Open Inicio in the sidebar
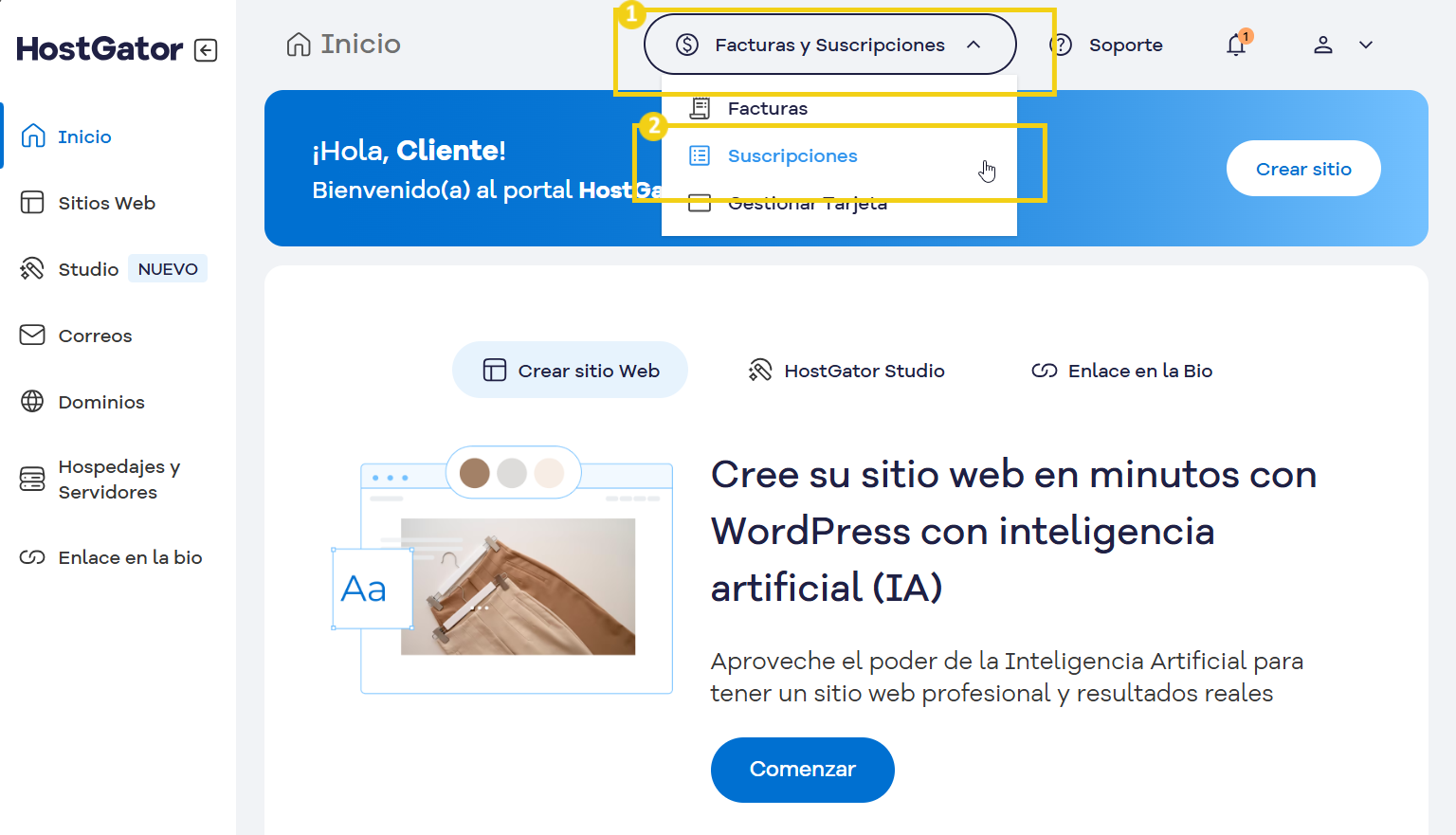Viewport: 1456px width, 835px height. pos(84,136)
